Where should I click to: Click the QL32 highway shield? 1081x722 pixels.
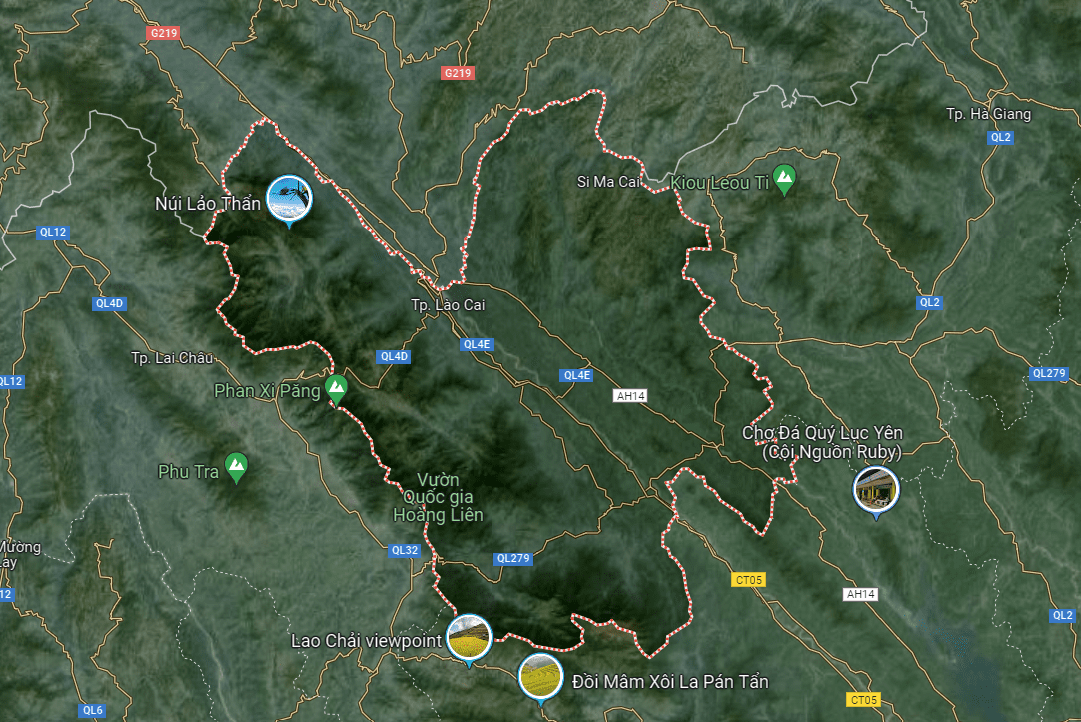[404, 550]
